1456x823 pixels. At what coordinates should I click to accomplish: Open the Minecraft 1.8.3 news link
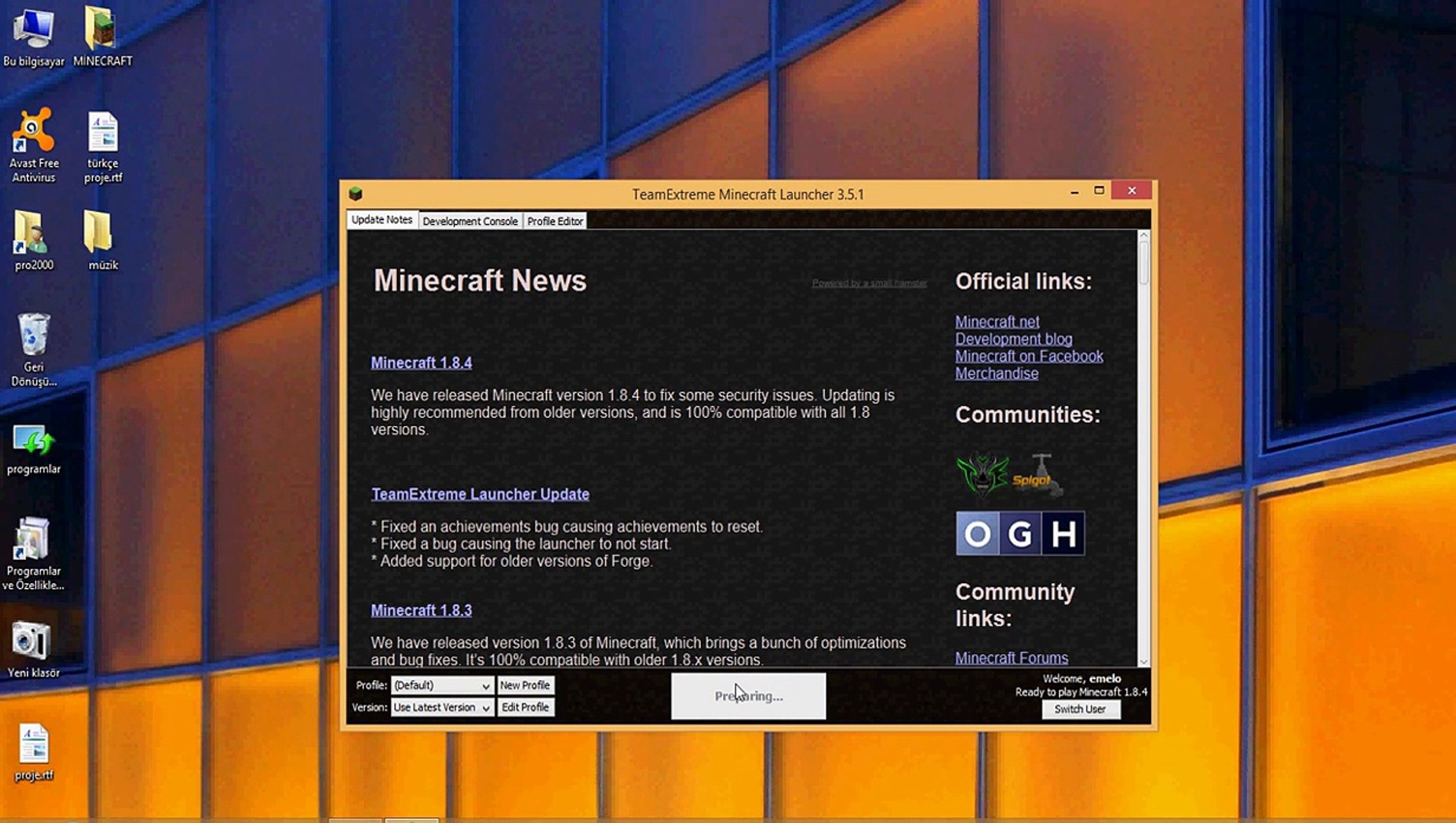(x=421, y=610)
